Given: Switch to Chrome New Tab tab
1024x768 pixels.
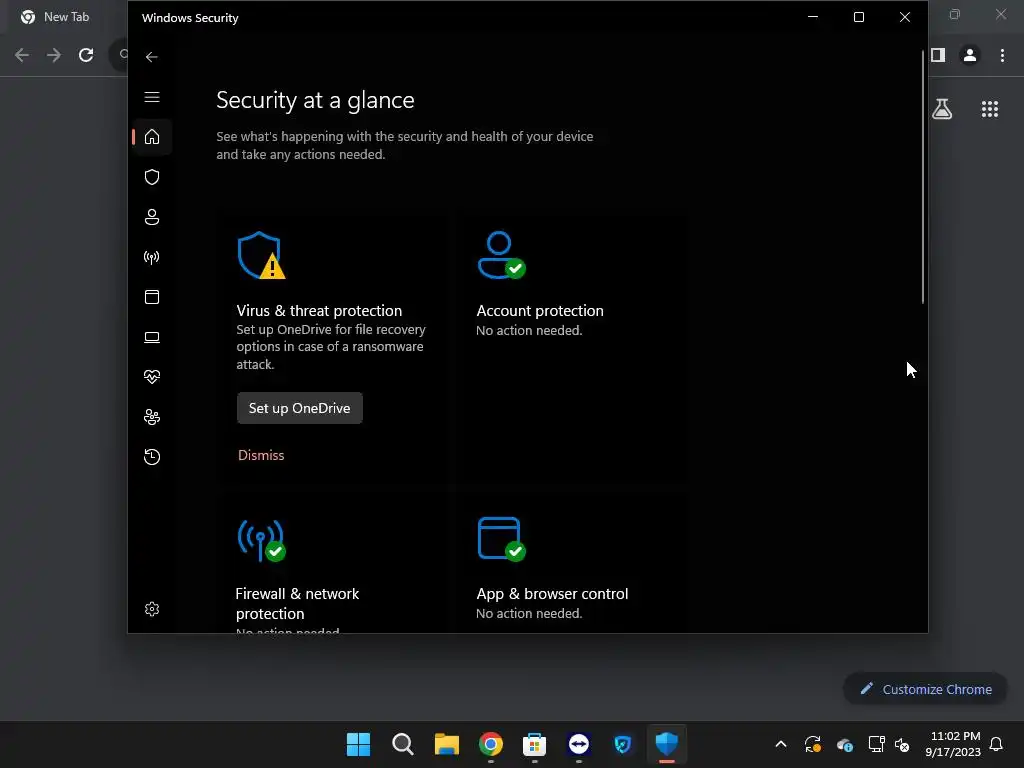Looking at the screenshot, I should [x=55, y=17].
